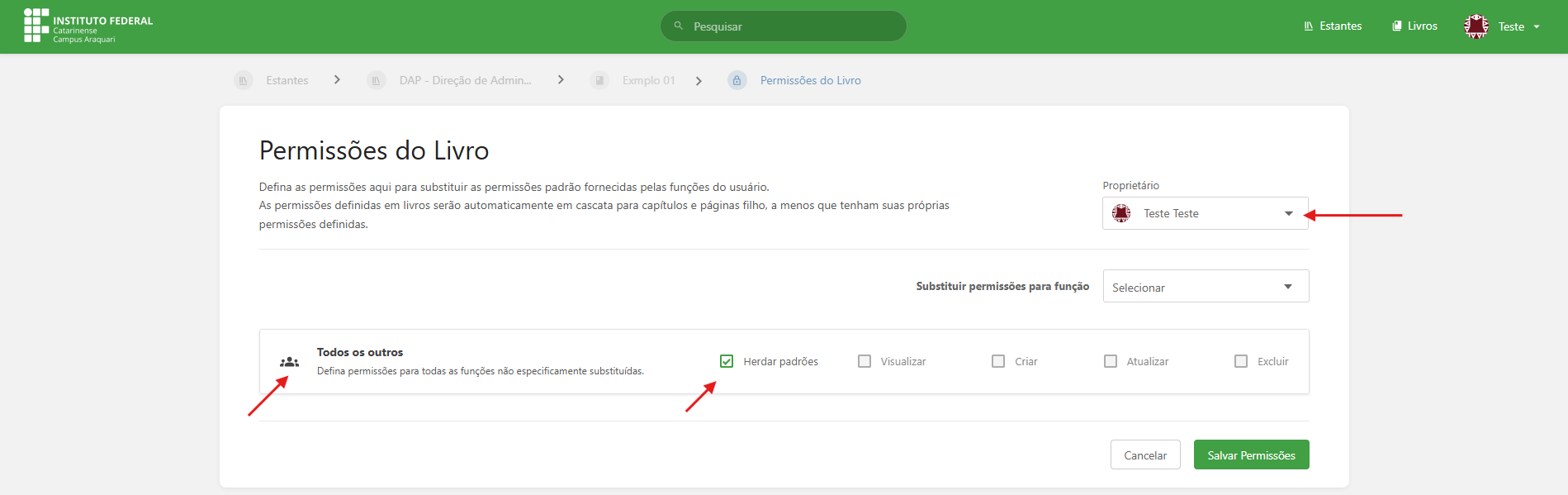Click the Teste user avatar in header
This screenshot has width=1568, height=495.
pyautogui.click(x=1476, y=26)
